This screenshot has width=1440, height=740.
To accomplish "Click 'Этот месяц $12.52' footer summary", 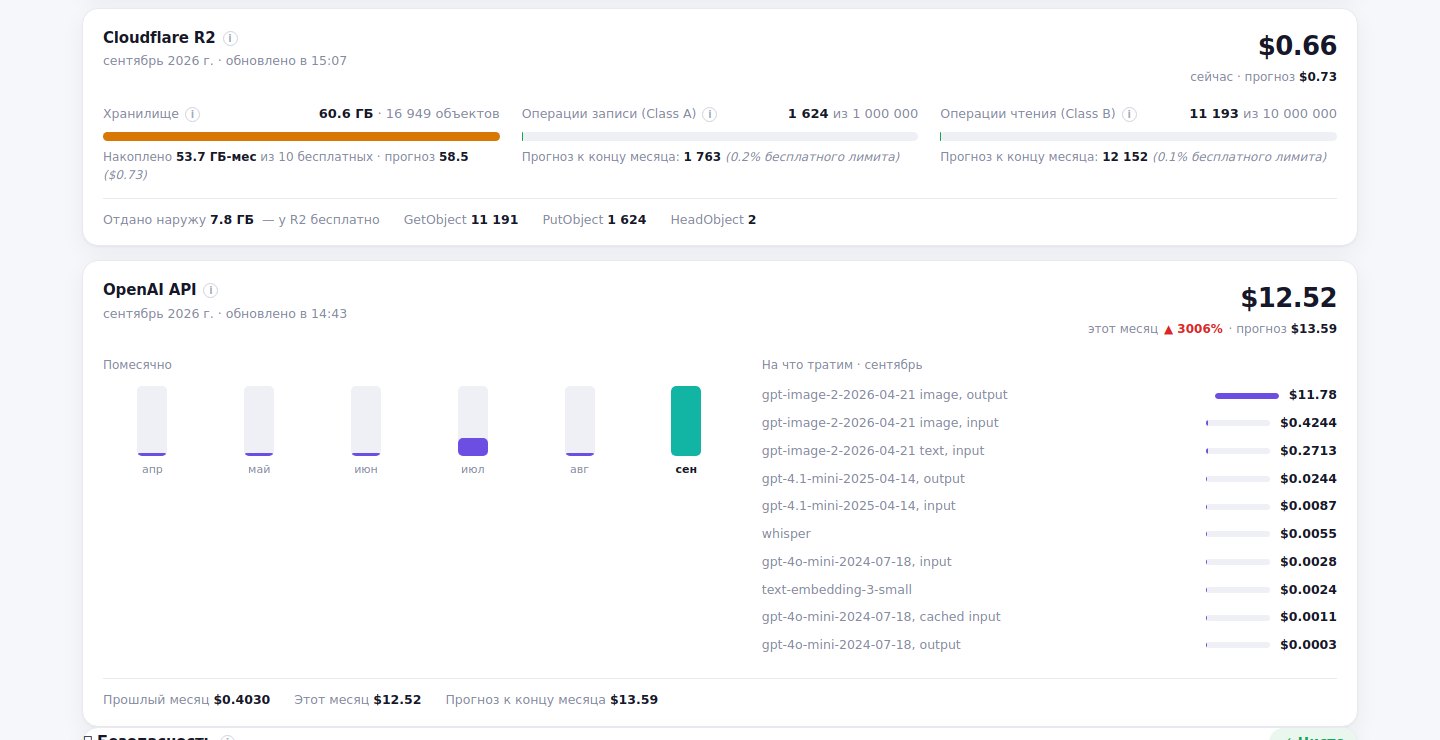I will click(x=358, y=700).
